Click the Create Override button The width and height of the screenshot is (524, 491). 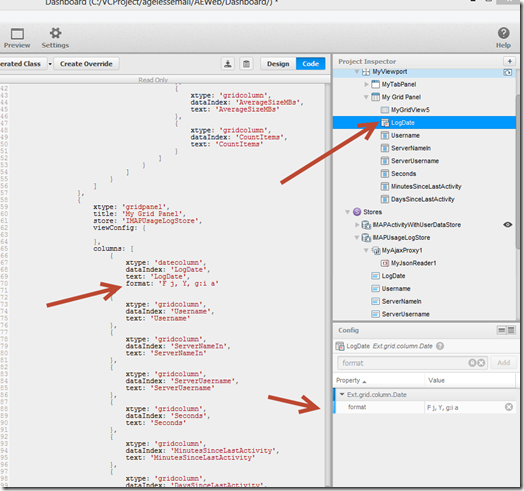(86, 64)
